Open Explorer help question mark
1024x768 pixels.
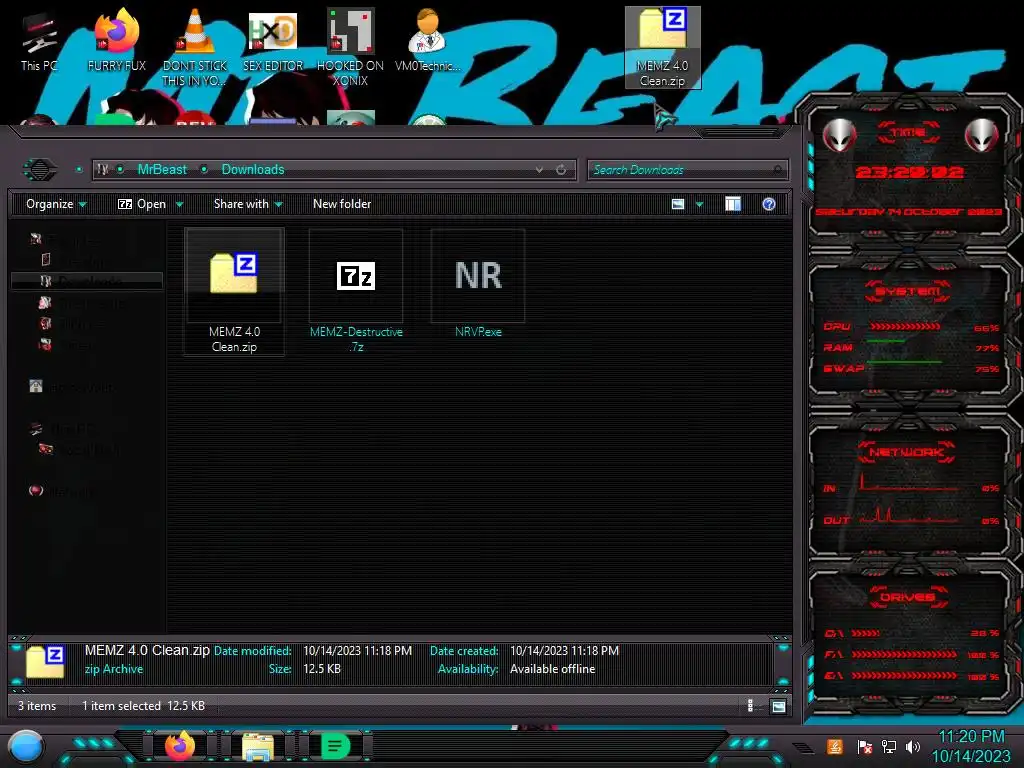tap(769, 204)
